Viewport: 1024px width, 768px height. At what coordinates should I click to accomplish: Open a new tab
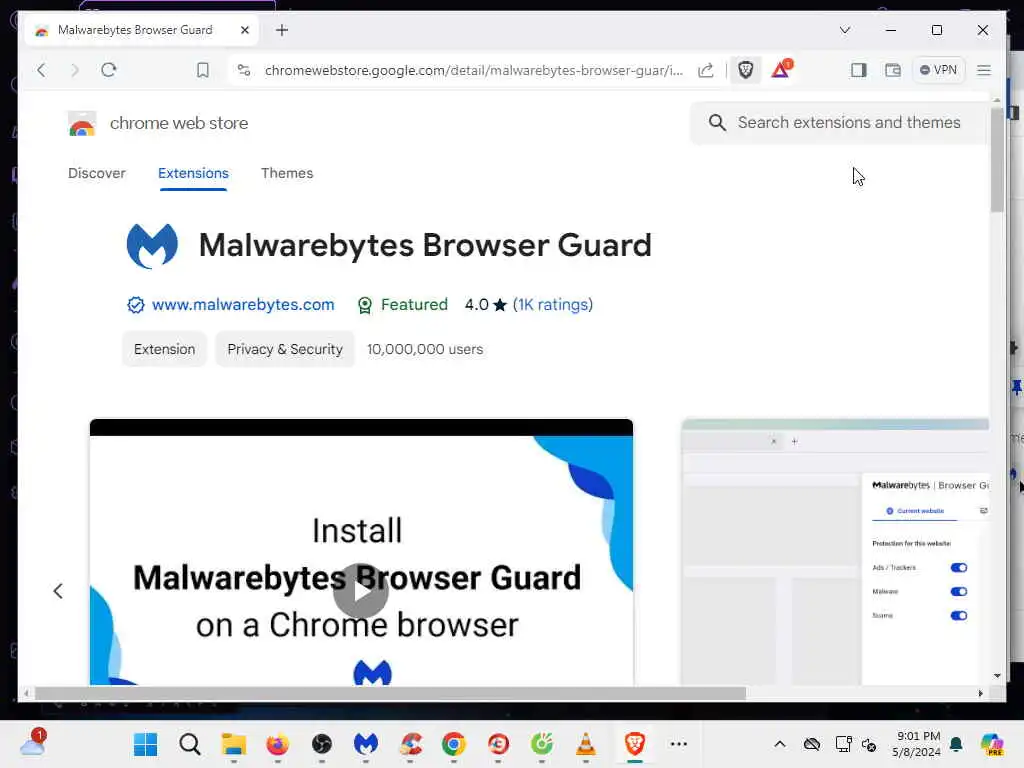(x=282, y=30)
